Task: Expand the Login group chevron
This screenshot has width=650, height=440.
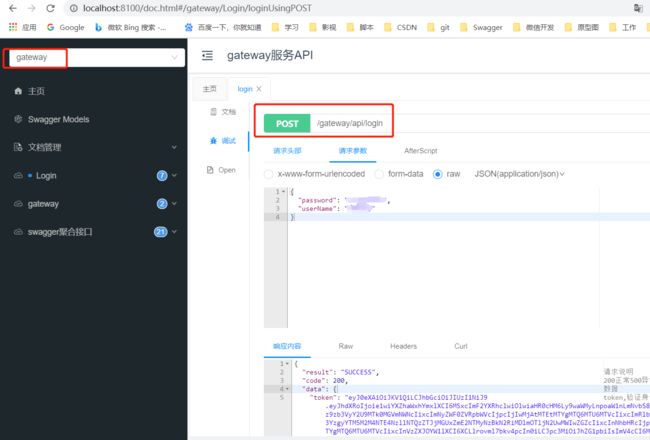Action: pyautogui.click(x=174, y=175)
